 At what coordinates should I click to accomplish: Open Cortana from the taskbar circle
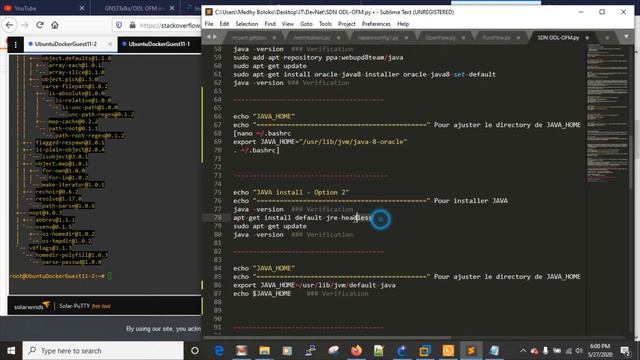[x=195, y=351]
